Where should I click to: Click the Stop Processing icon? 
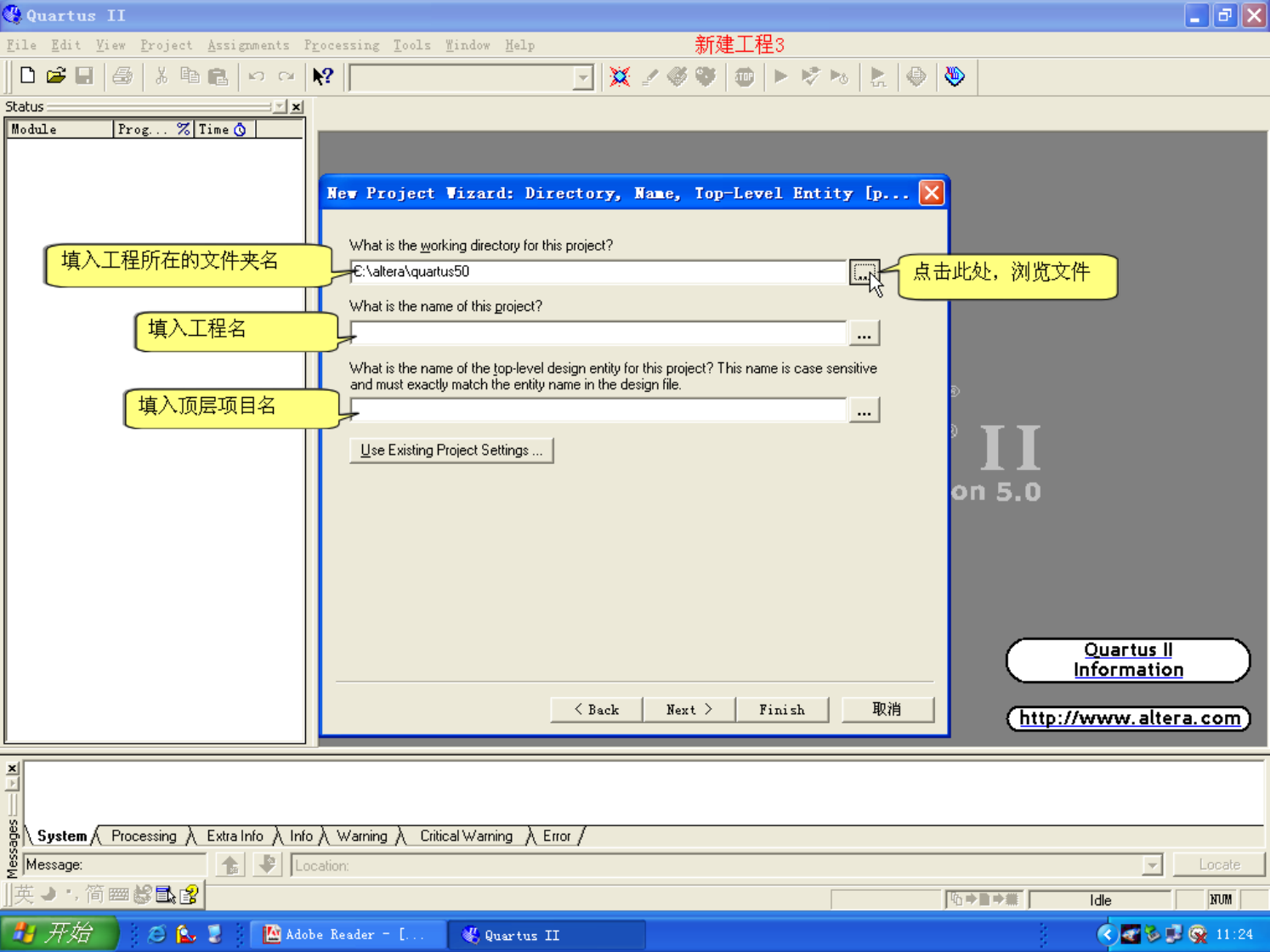tap(745, 76)
